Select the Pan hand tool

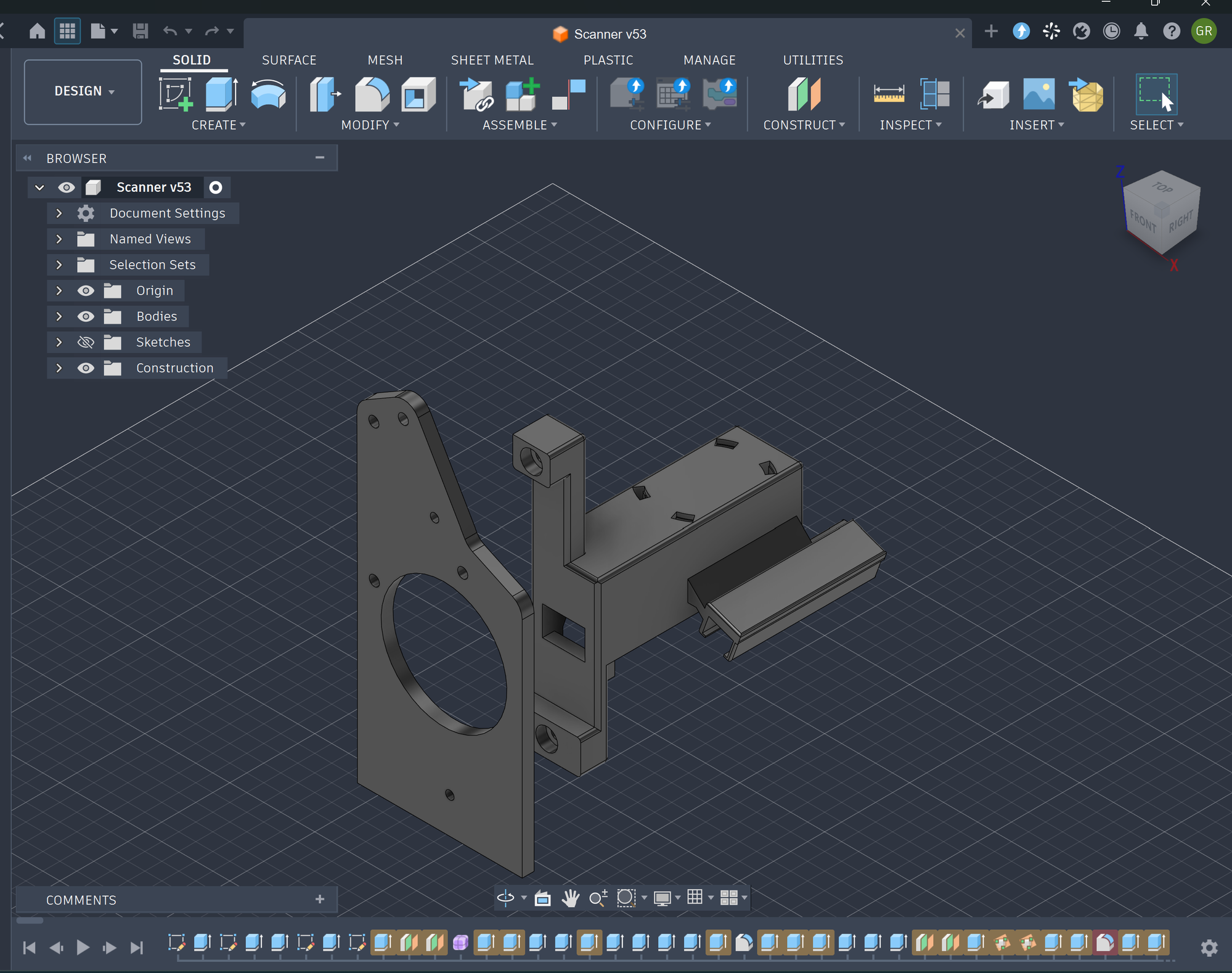point(571,898)
